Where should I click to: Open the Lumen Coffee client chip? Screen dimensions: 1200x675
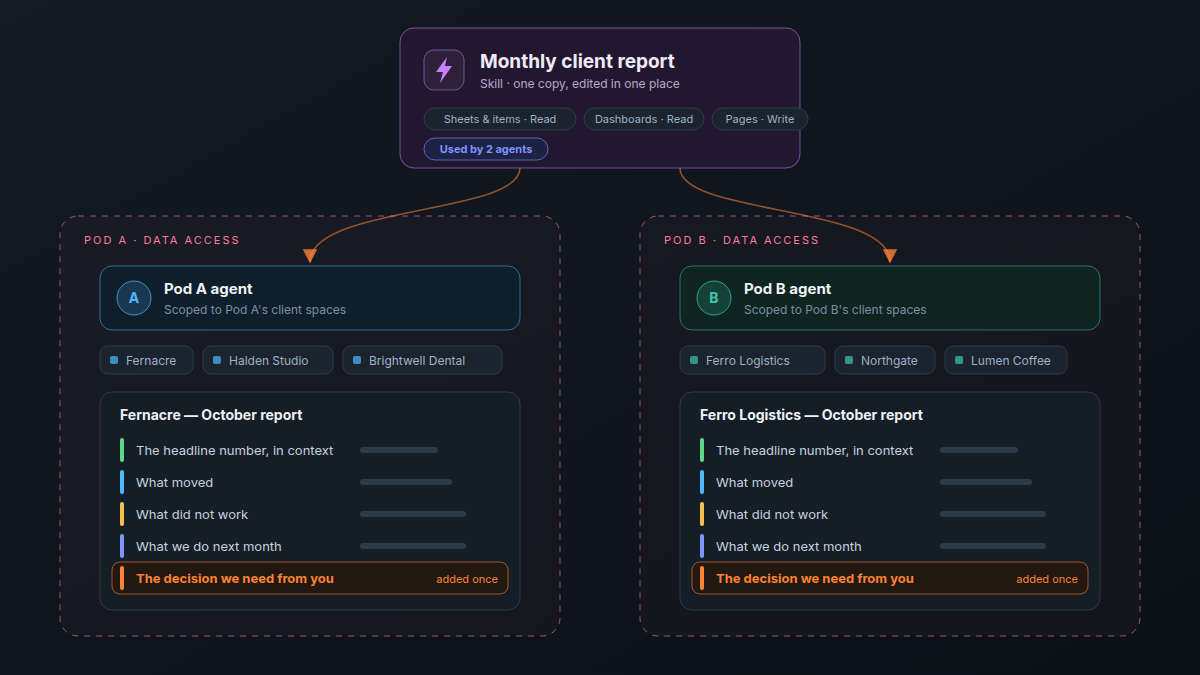click(1006, 360)
